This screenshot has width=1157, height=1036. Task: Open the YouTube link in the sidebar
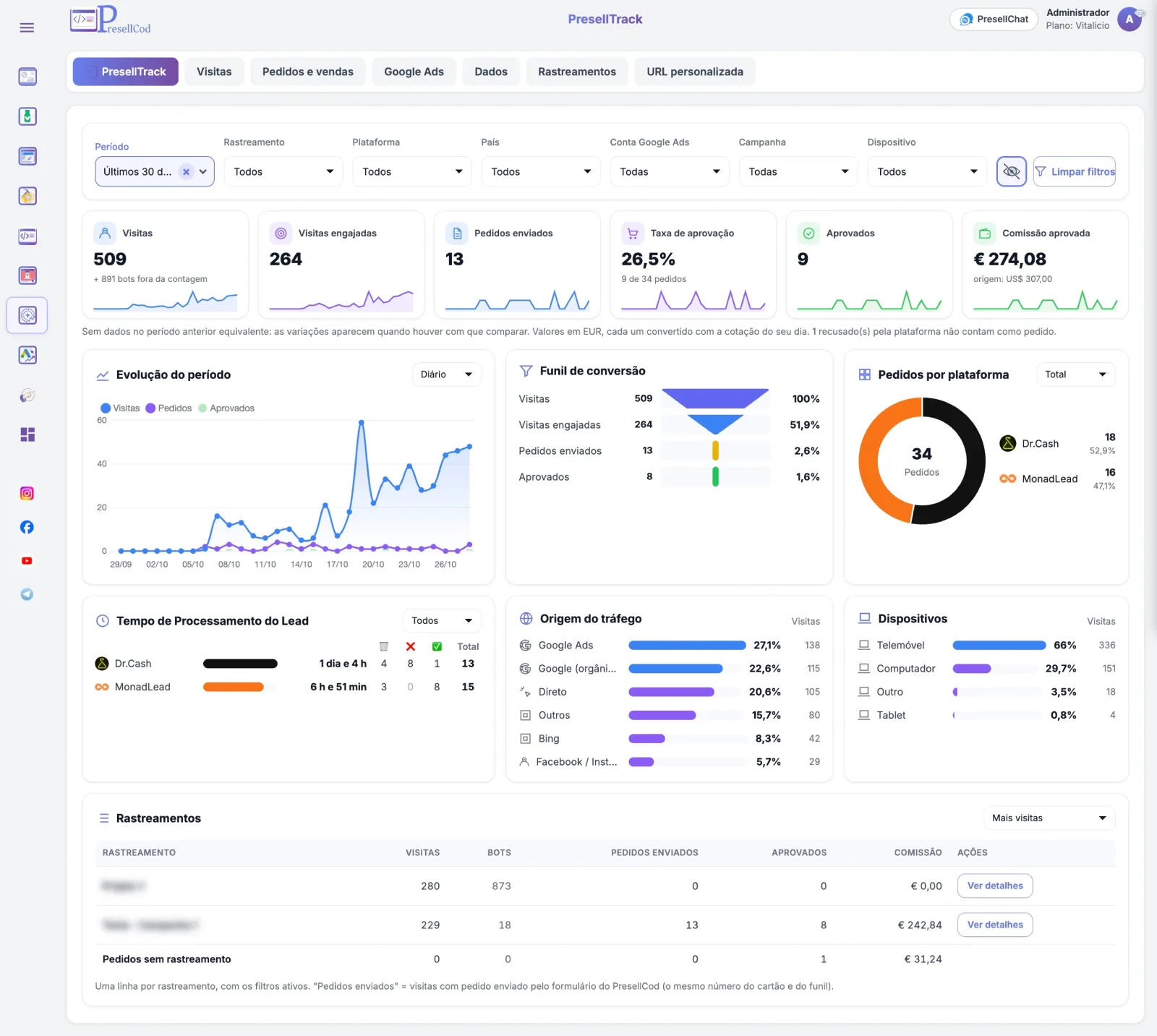(27, 561)
